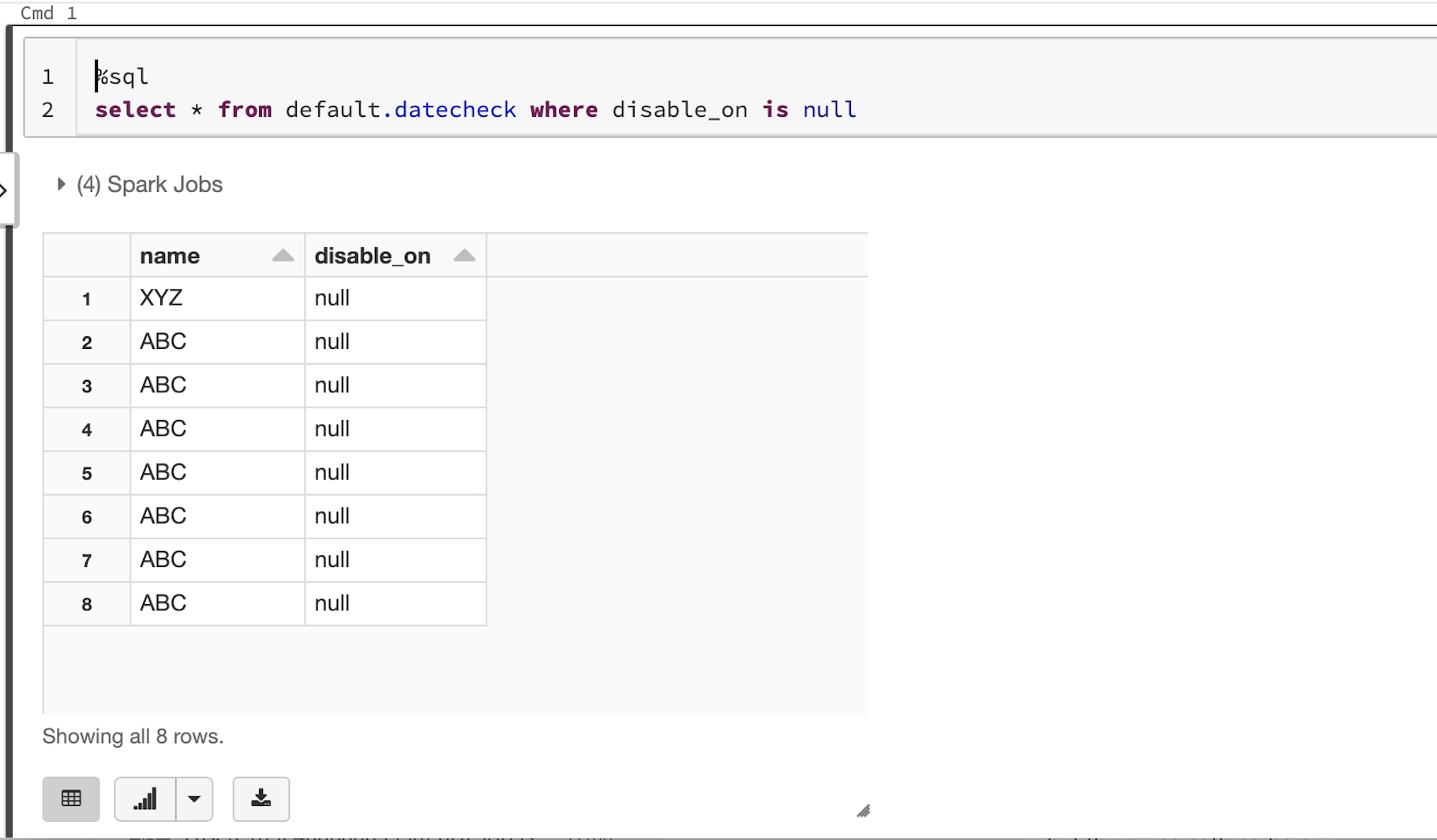1437x840 pixels.
Task: Sort the name column ascending
Action: pyautogui.click(x=283, y=255)
